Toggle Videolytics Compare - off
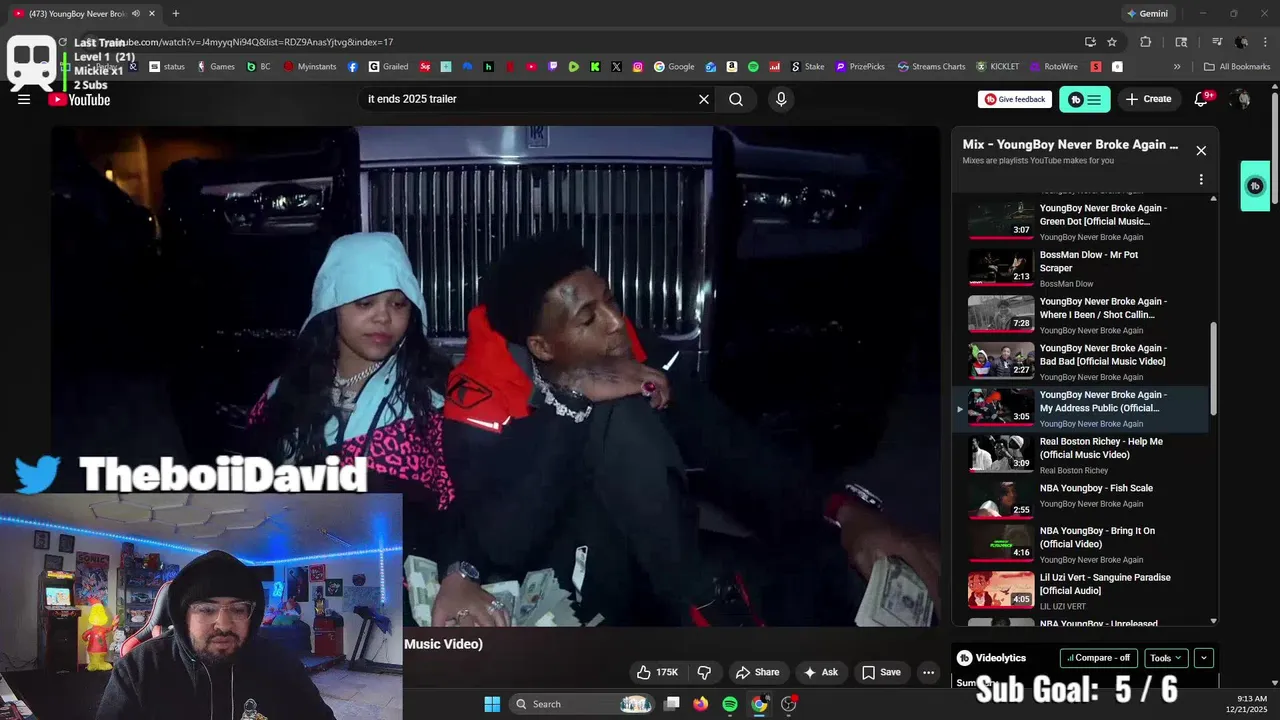The height and width of the screenshot is (720, 1280). click(1099, 658)
